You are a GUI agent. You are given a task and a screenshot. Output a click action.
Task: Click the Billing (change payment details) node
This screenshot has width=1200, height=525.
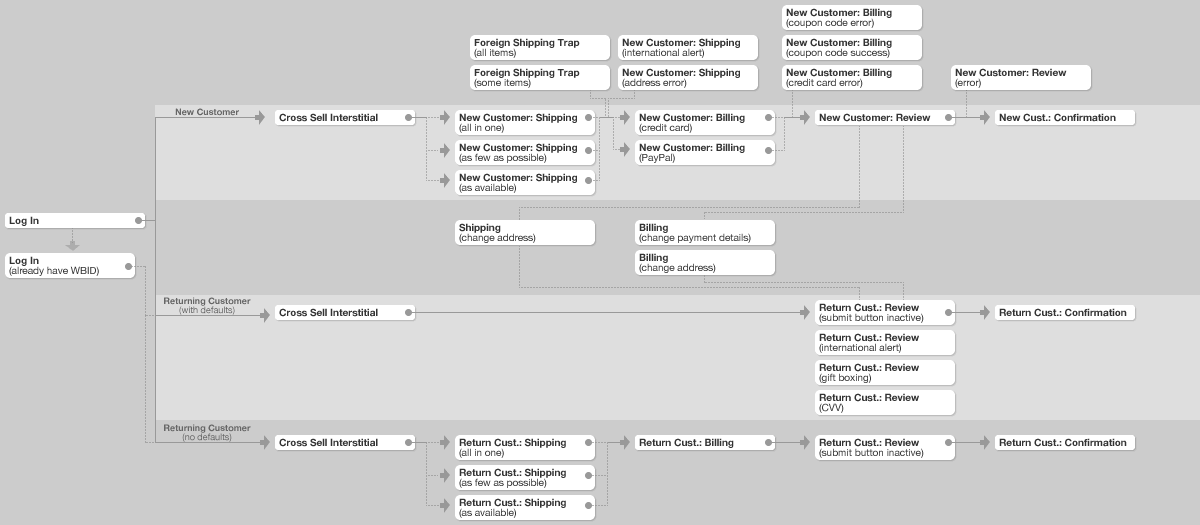coord(705,232)
